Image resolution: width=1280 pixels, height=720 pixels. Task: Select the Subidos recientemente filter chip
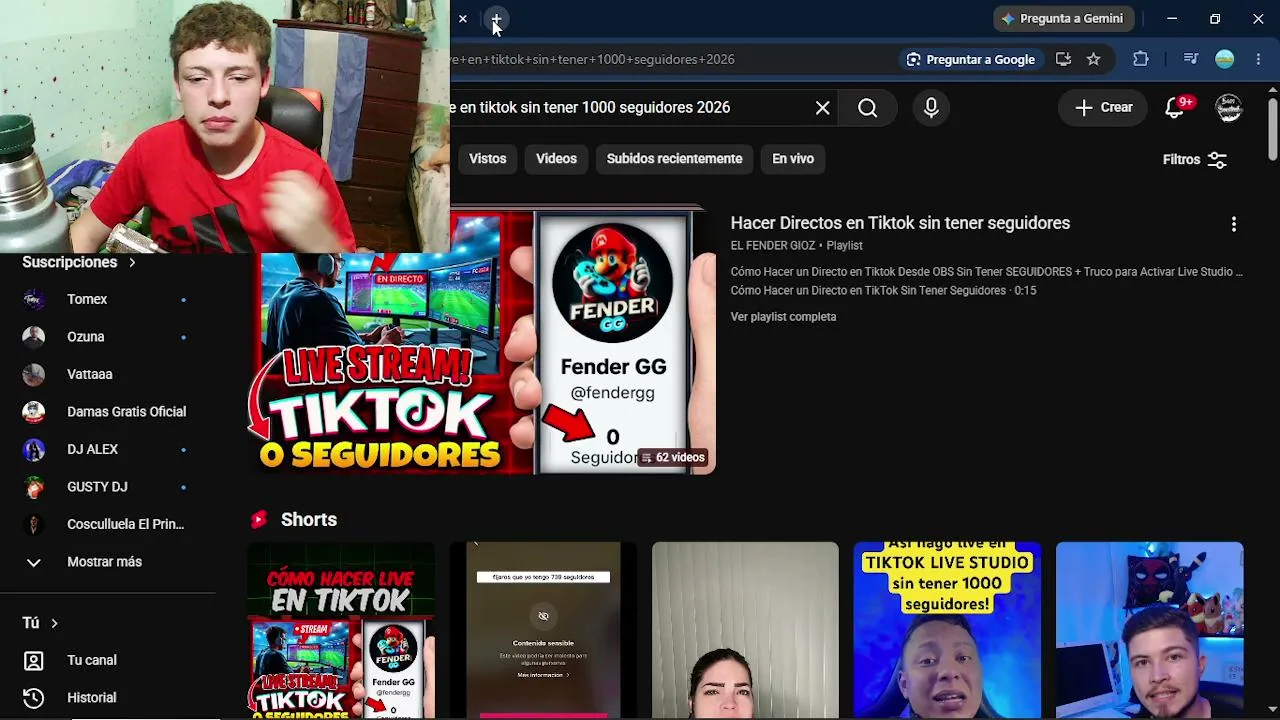674,159
